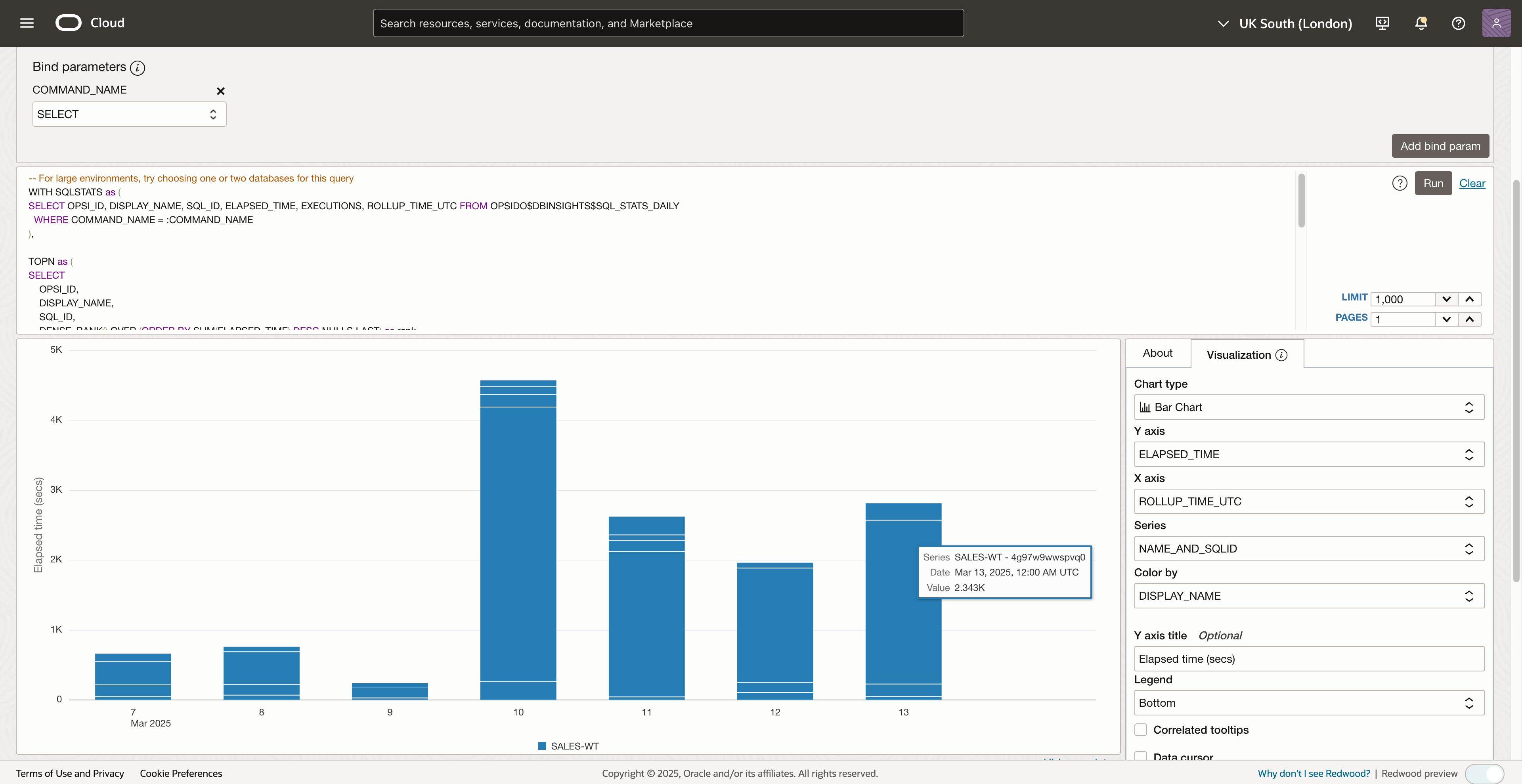
Task: Expand the Y axis ELAPSED_TIME dropdown
Action: coord(1309,454)
